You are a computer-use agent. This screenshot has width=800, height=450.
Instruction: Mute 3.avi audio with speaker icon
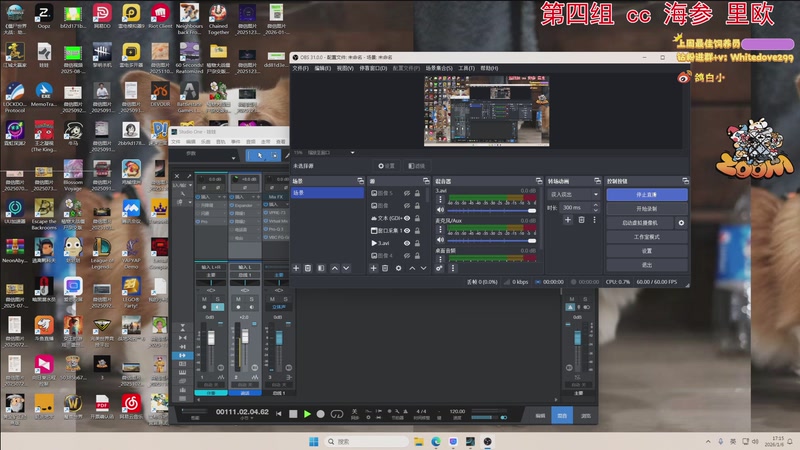click(441, 210)
